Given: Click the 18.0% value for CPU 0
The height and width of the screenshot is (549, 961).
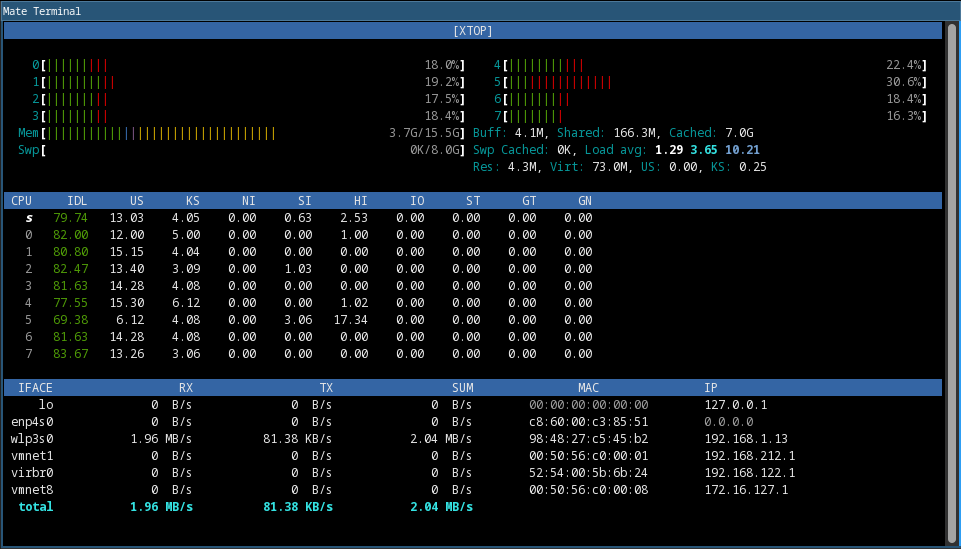Looking at the screenshot, I should [x=442, y=65].
